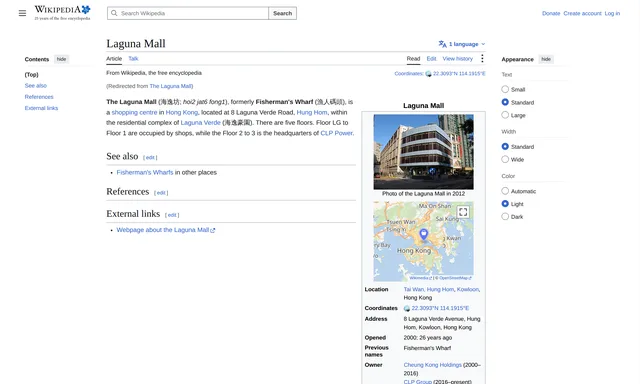Open the CLP Power link

(x=336, y=133)
